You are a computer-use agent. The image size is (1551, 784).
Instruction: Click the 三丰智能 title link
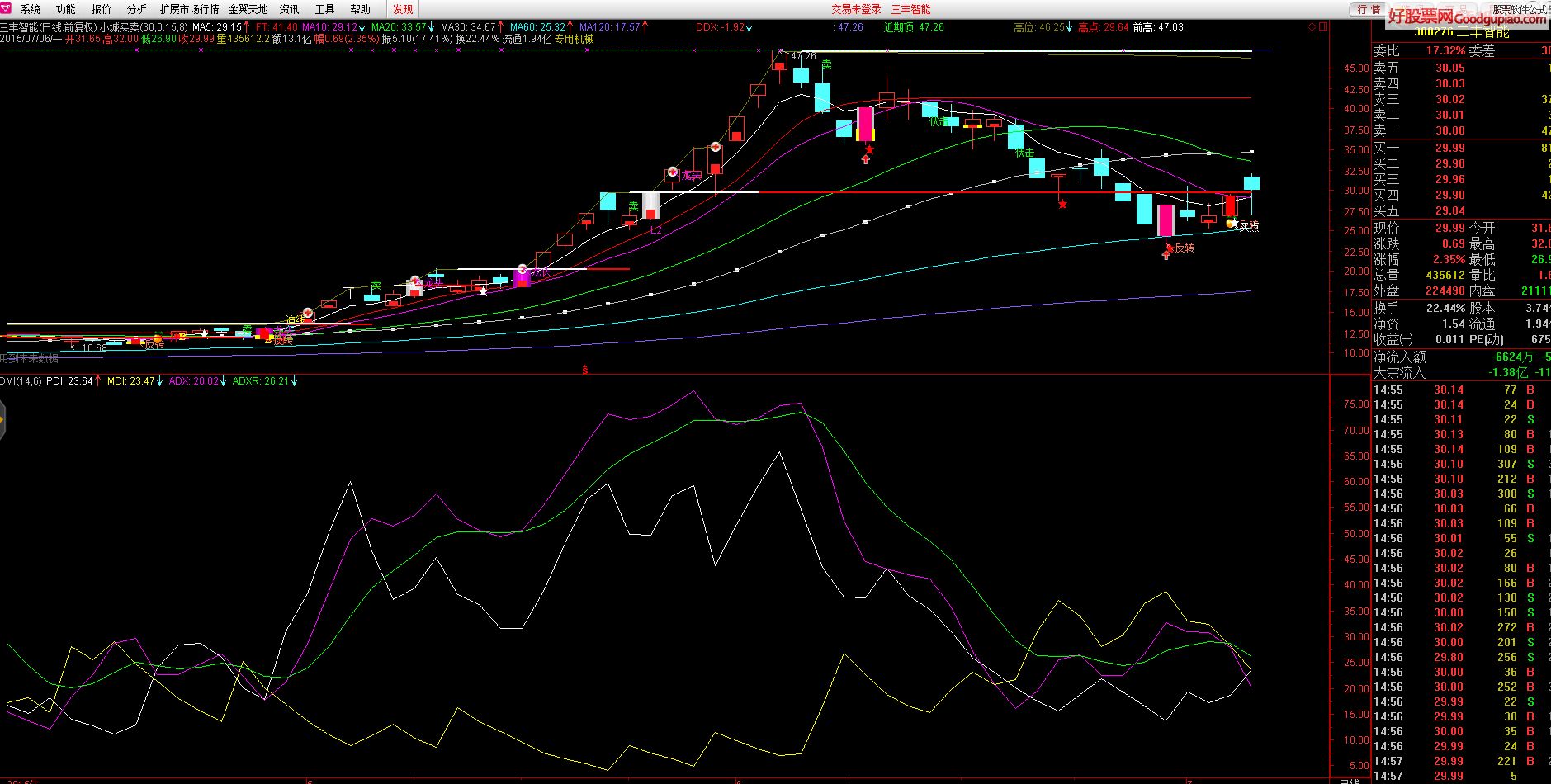[x=911, y=9]
